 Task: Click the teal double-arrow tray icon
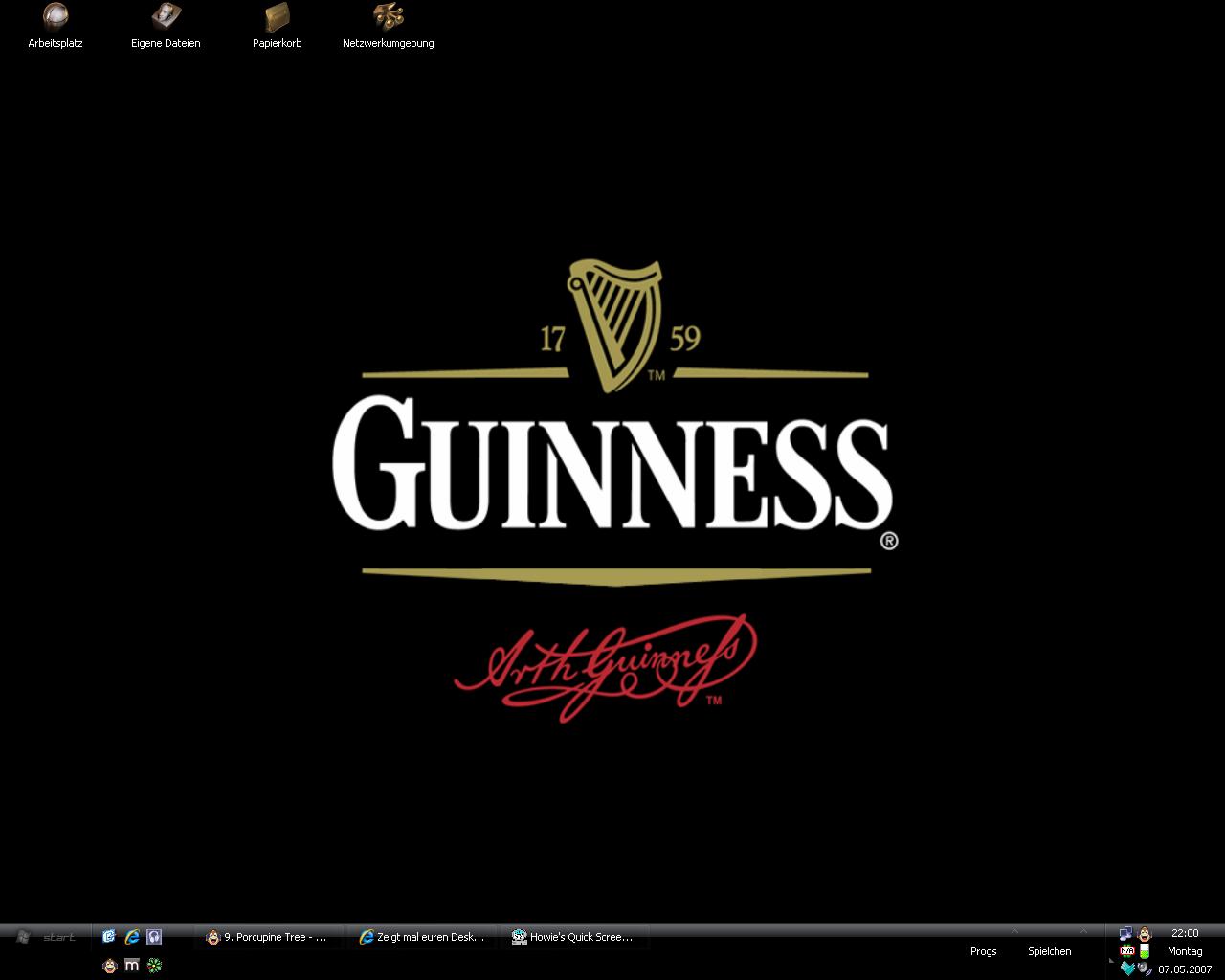pyautogui.click(x=1127, y=969)
